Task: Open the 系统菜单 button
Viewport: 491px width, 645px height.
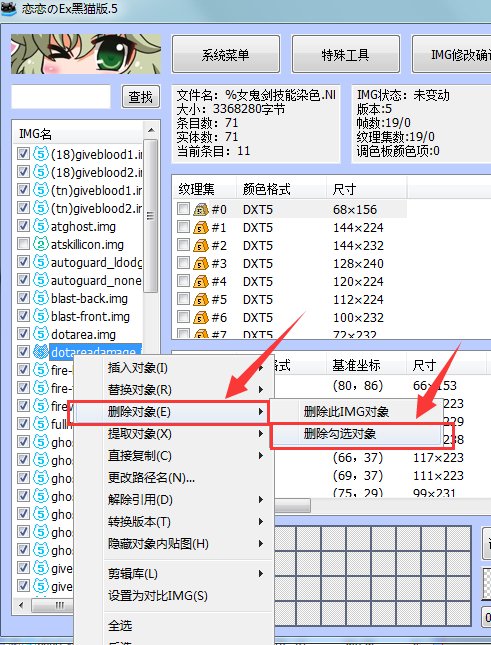Action: [226, 54]
